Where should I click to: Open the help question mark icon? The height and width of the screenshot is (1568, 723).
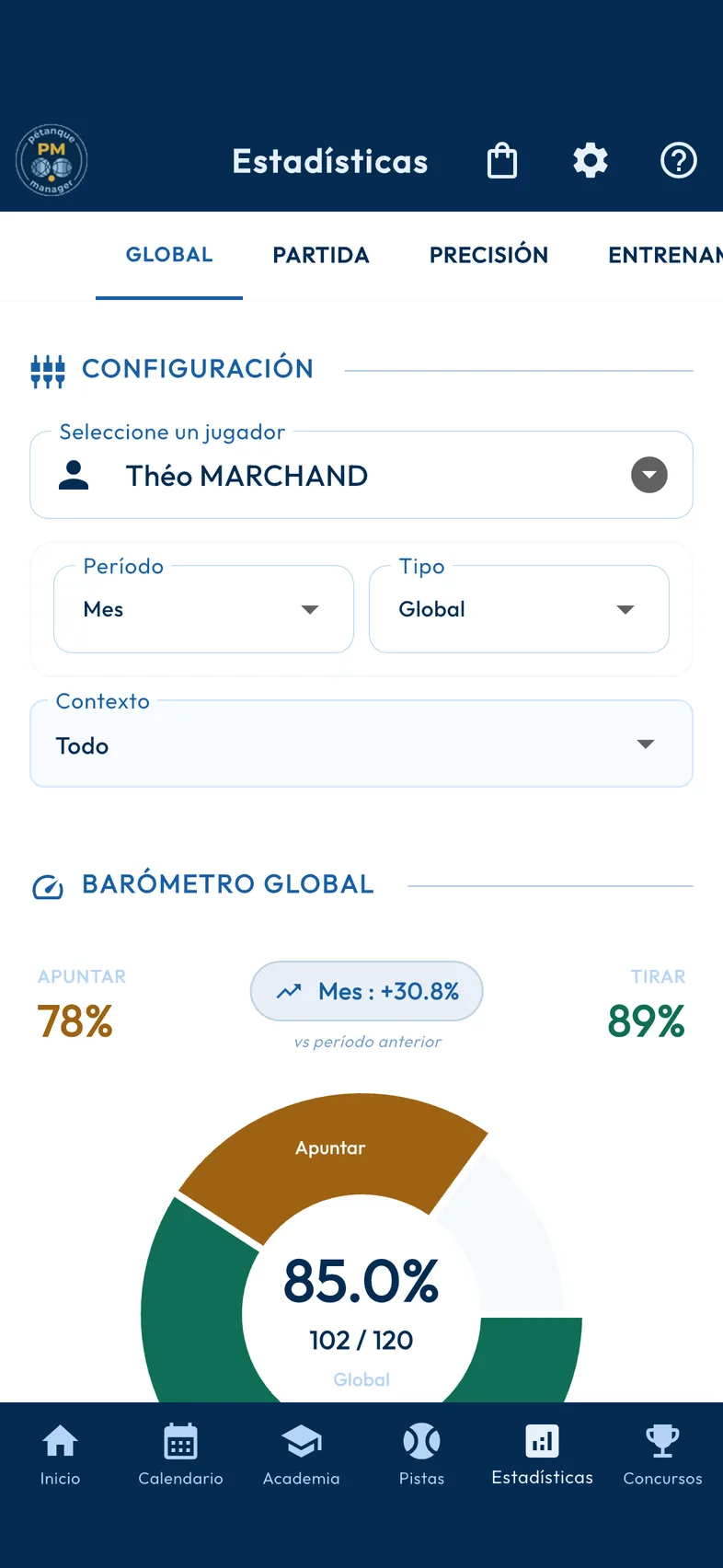[x=679, y=161]
